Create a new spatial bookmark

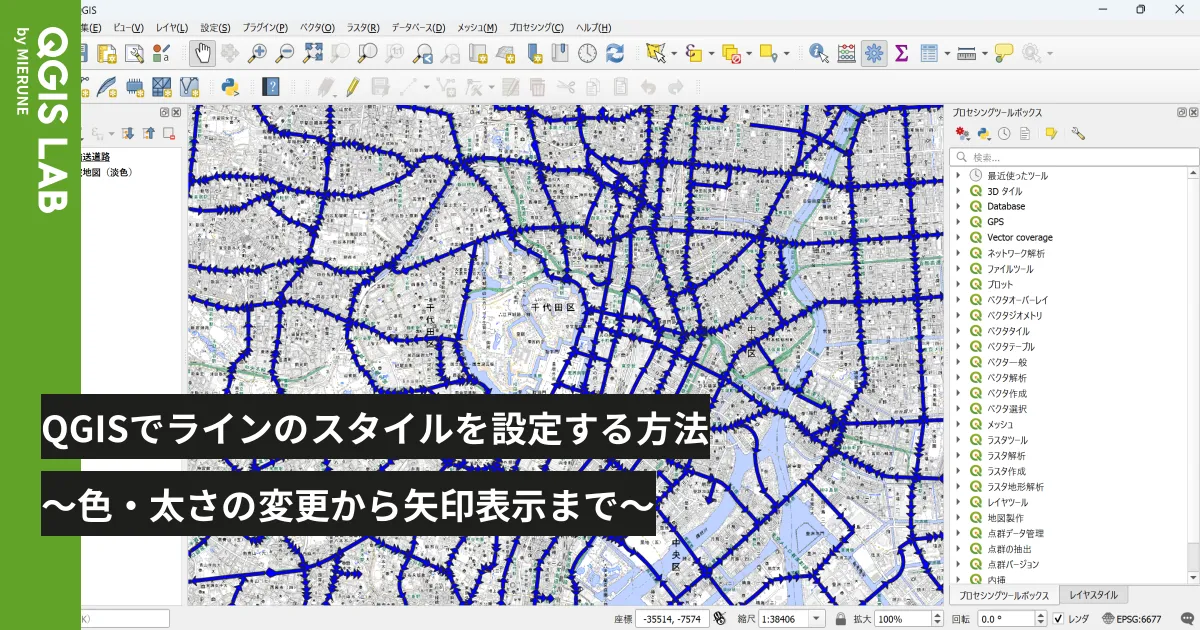point(534,55)
